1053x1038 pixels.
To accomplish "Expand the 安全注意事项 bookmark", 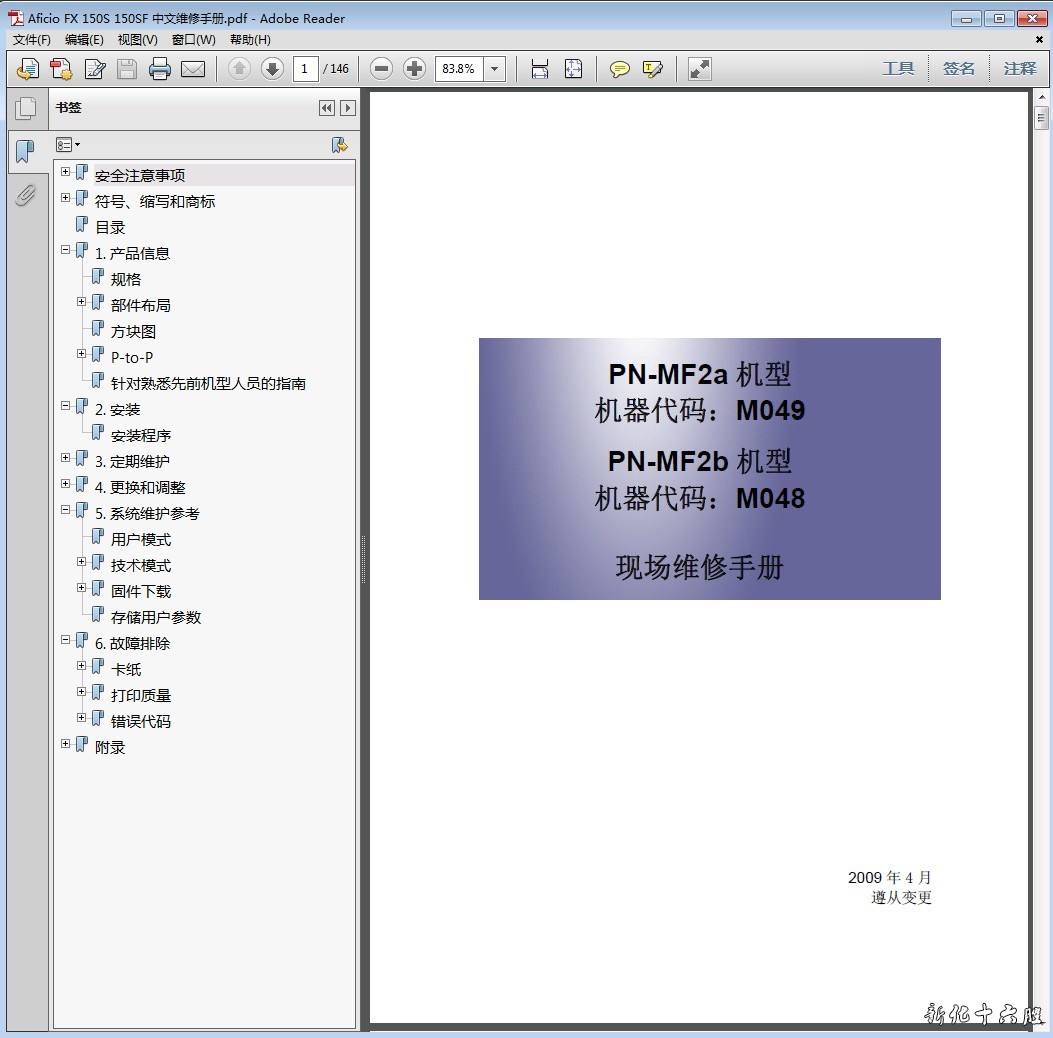I will pyautogui.click(x=66, y=172).
